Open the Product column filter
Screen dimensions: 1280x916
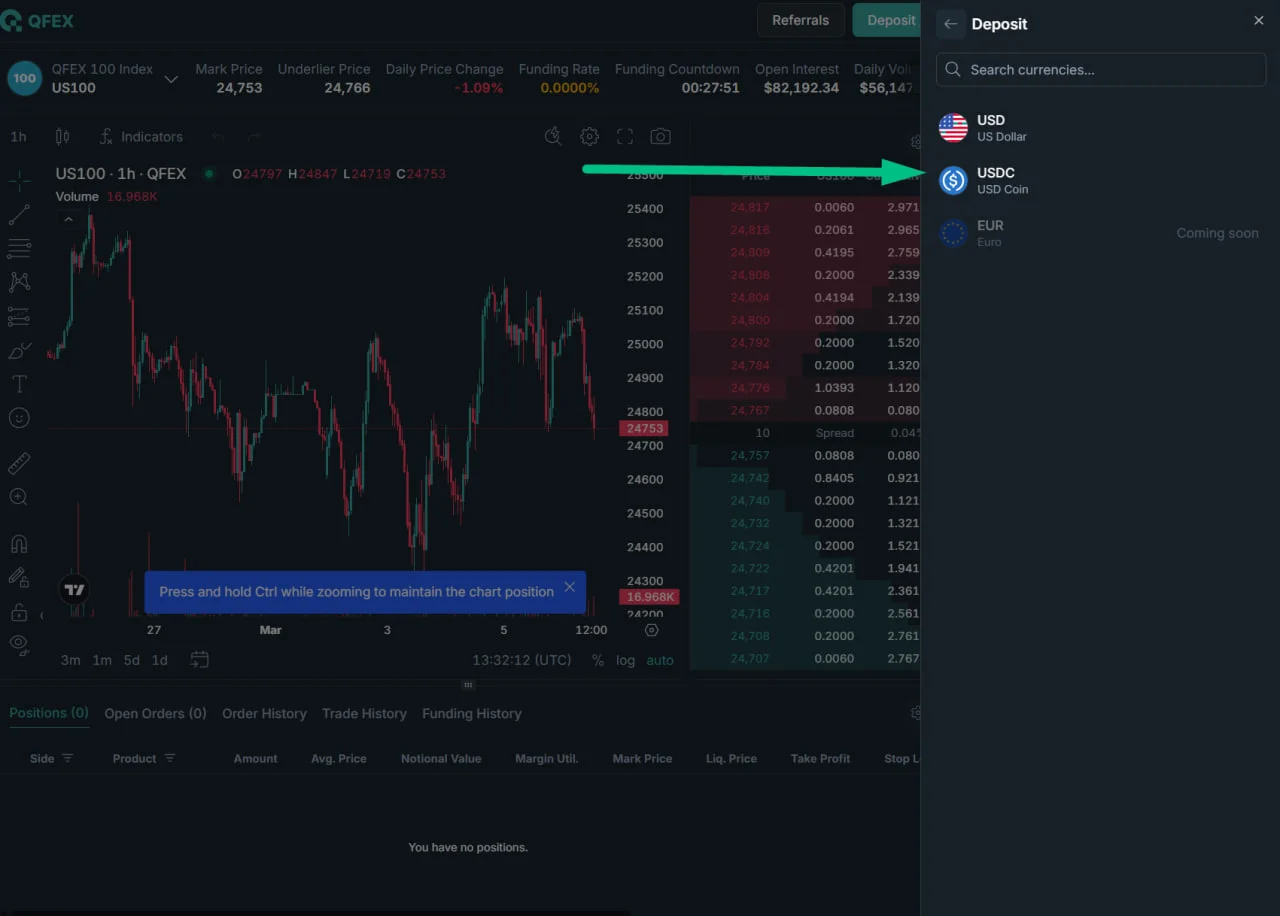170,759
